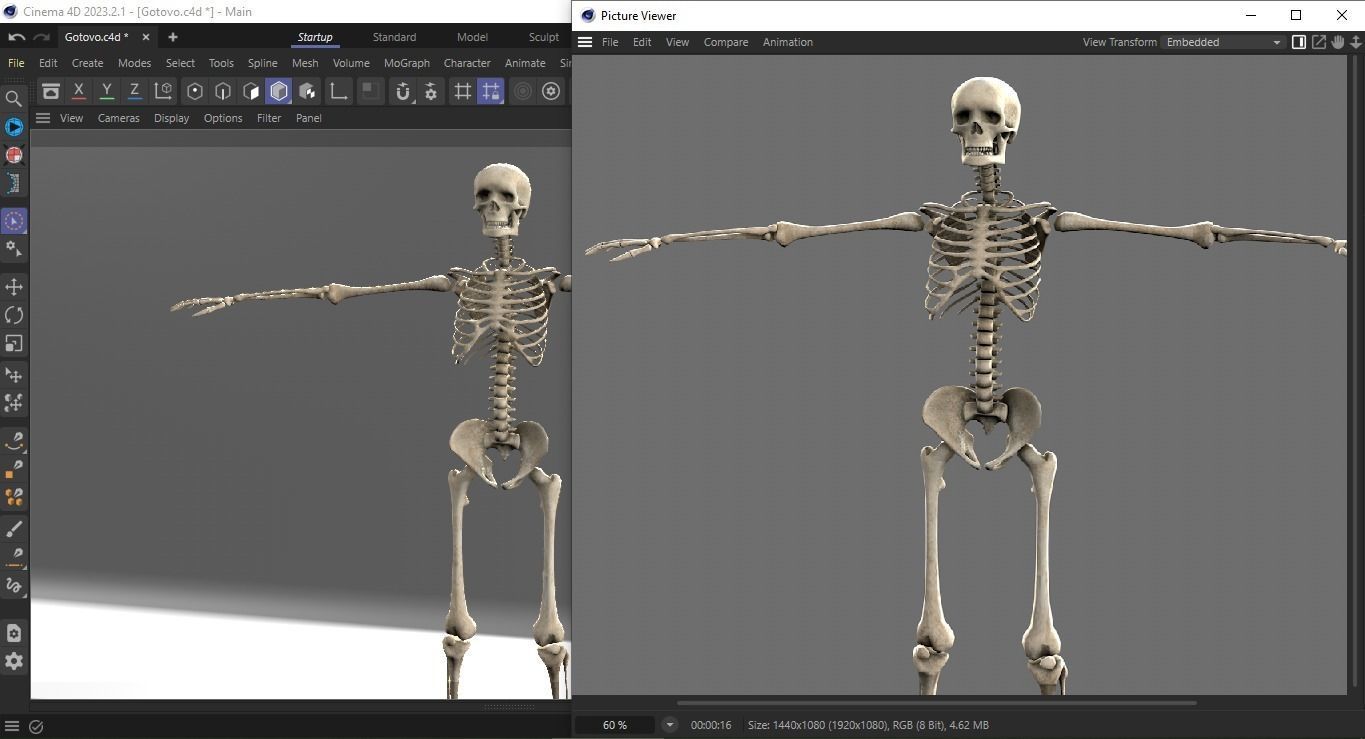The height and width of the screenshot is (739, 1365).
Task: Add a new document tab with plus
Action: [172, 37]
